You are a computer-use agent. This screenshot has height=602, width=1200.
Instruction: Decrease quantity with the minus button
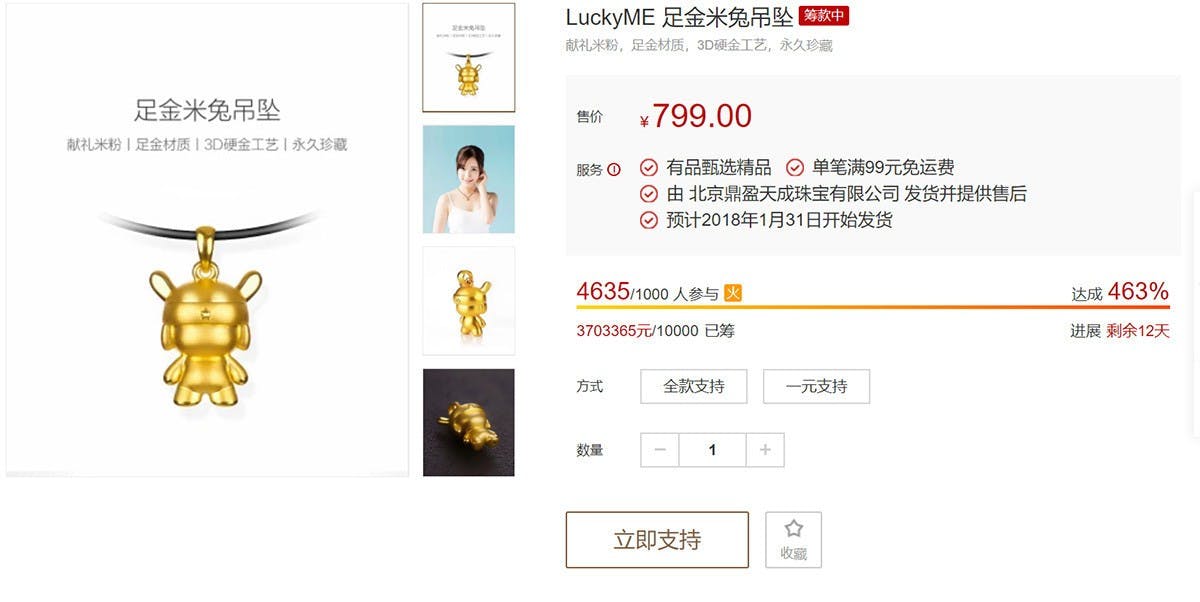[660, 450]
